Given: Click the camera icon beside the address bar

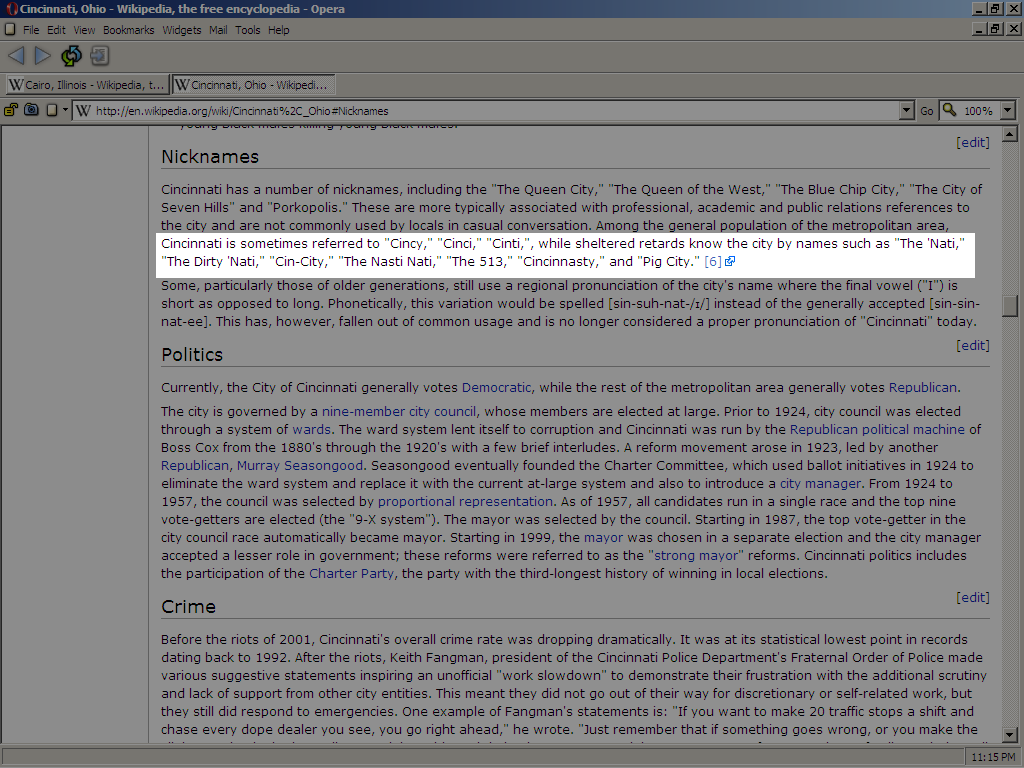Looking at the screenshot, I should point(31,110).
